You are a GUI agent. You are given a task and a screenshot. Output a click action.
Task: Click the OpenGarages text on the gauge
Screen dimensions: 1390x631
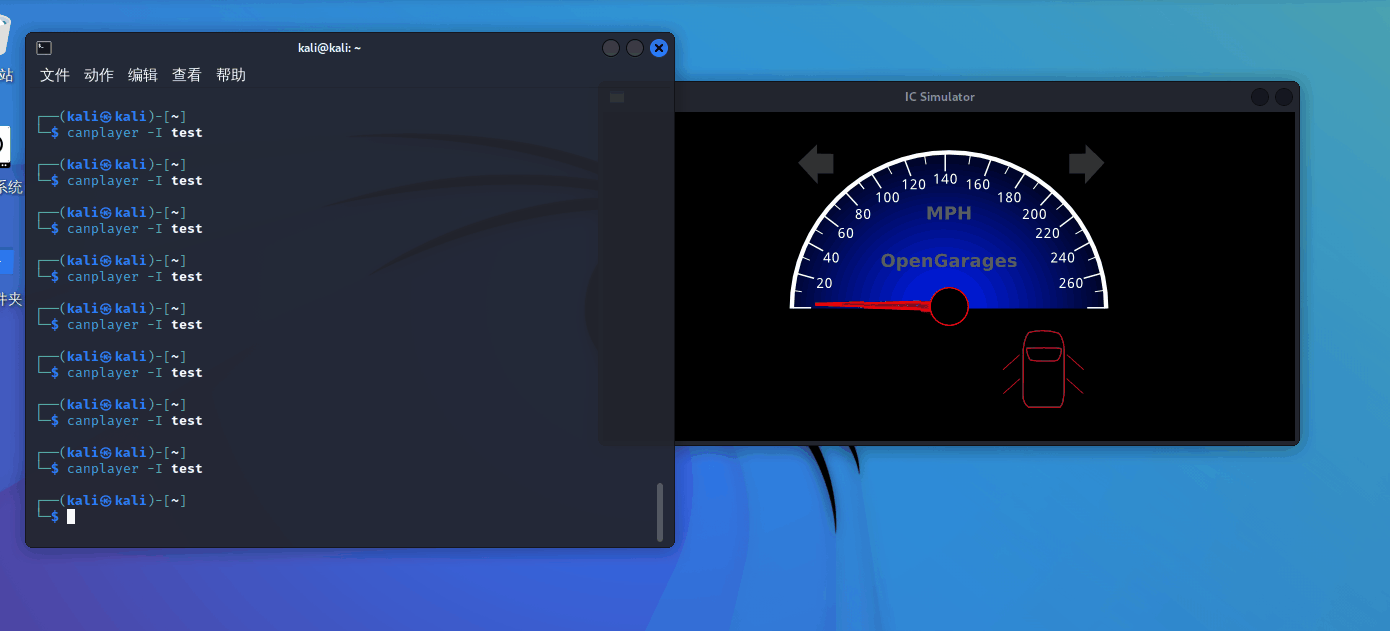tap(949, 261)
